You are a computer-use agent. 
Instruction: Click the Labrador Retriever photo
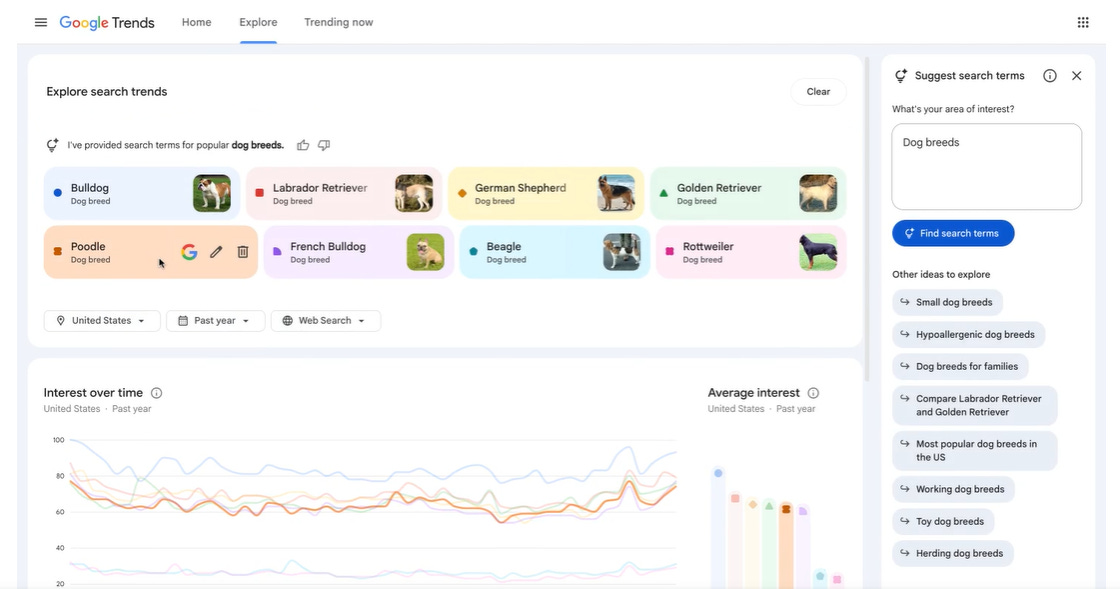tap(414, 193)
